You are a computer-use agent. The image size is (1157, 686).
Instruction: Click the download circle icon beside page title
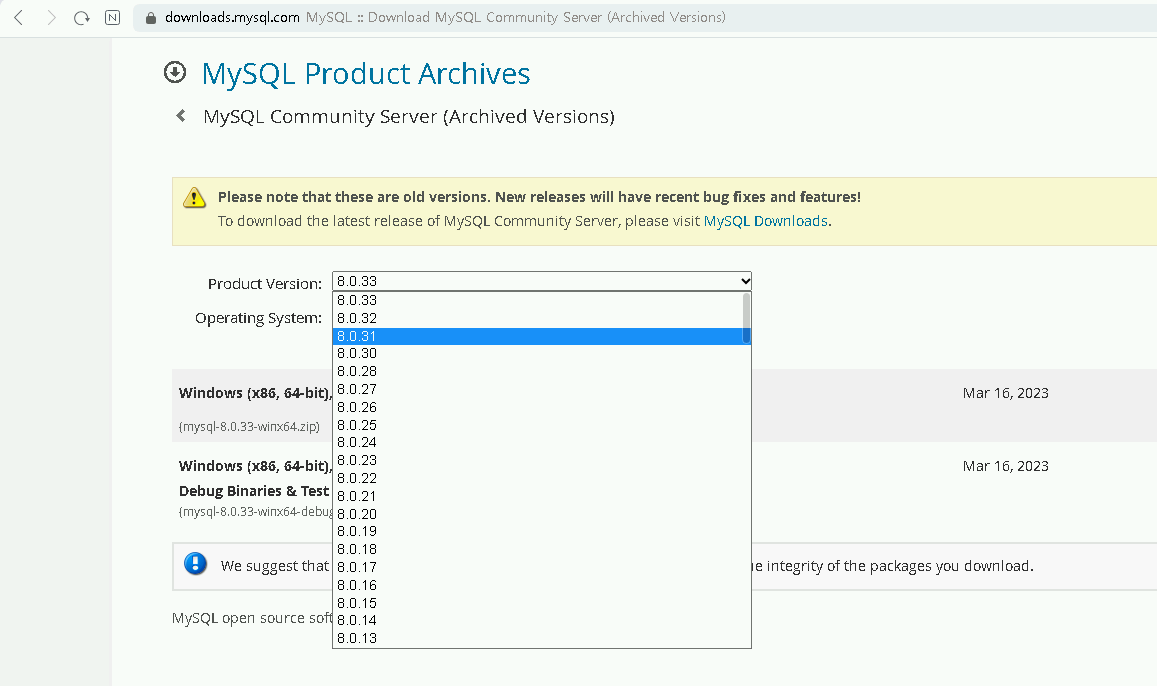tap(175, 72)
